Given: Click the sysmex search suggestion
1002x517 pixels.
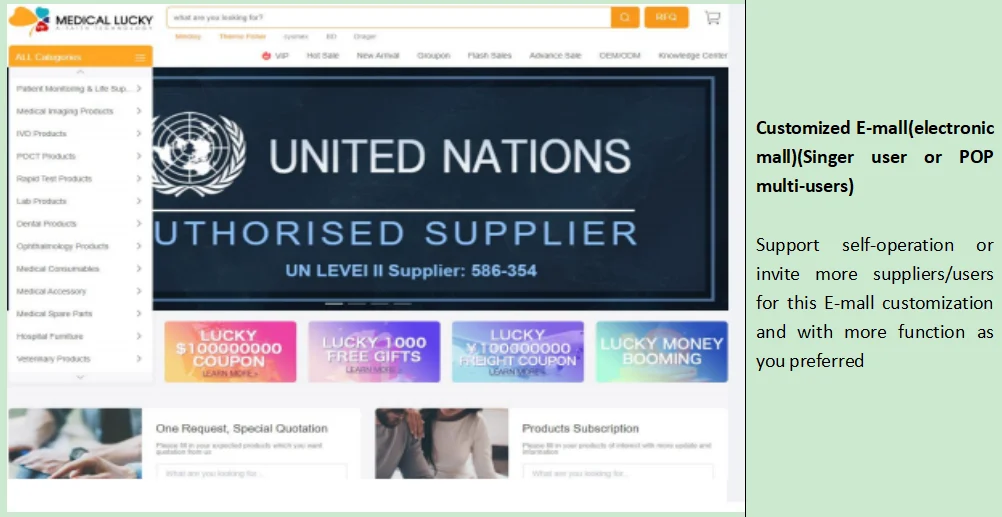Looking at the screenshot, I should pyautogui.click(x=296, y=36).
